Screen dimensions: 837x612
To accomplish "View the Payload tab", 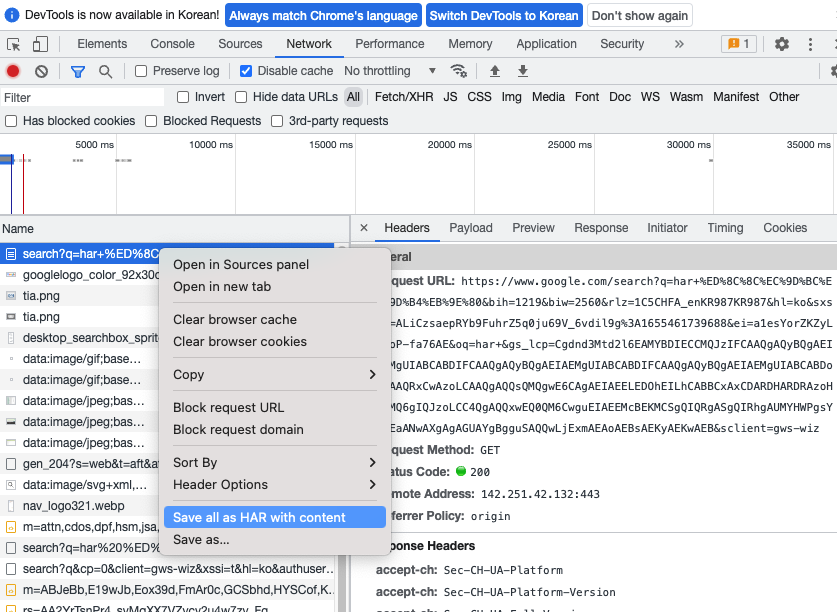I will [x=471, y=228].
